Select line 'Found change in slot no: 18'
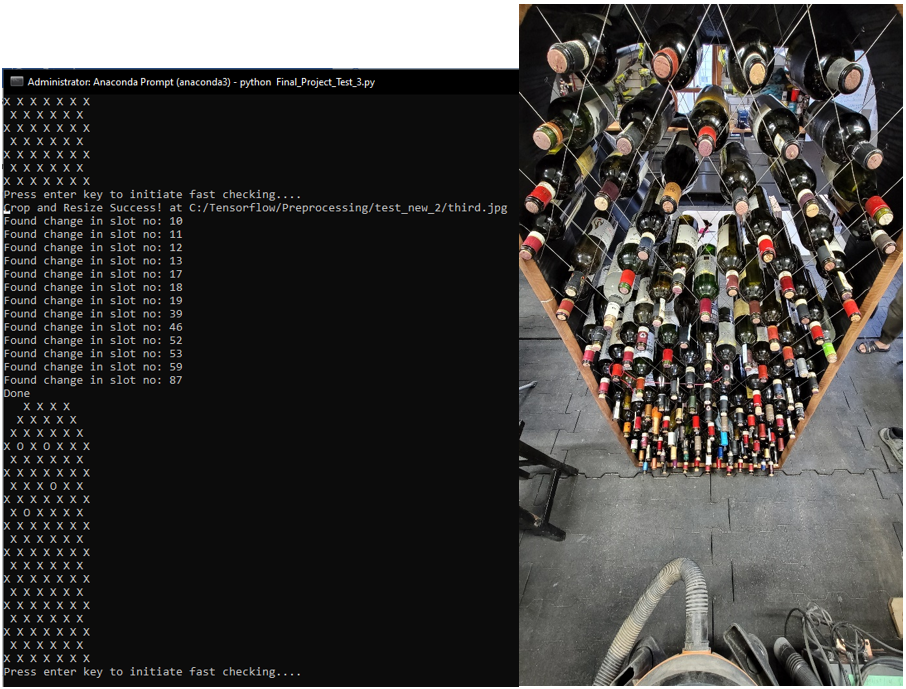The image size is (906, 689). pos(93,288)
